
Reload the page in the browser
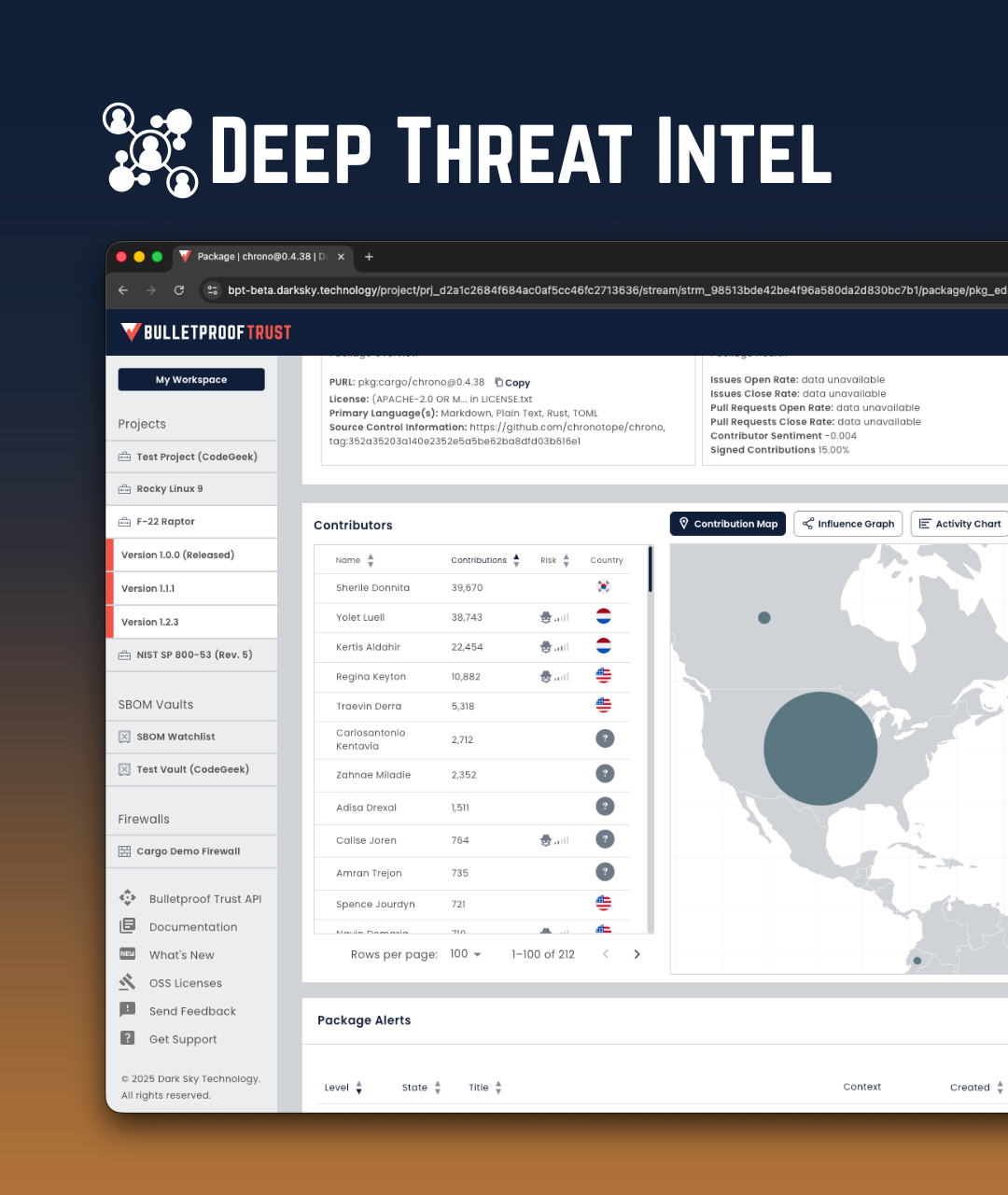pyautogui.click(x=179, y=290)
